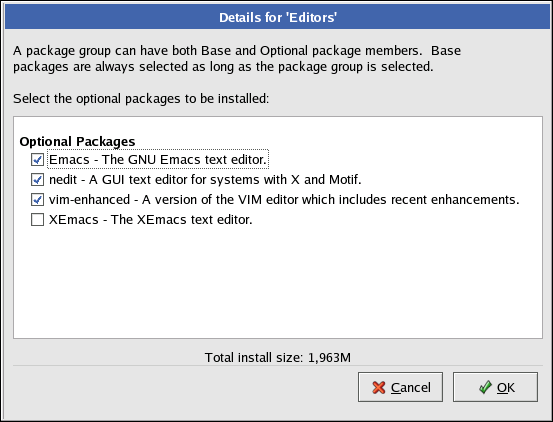Select the XEmacs text editor label
The image size is (553, 422).
[x=151, y=220]
